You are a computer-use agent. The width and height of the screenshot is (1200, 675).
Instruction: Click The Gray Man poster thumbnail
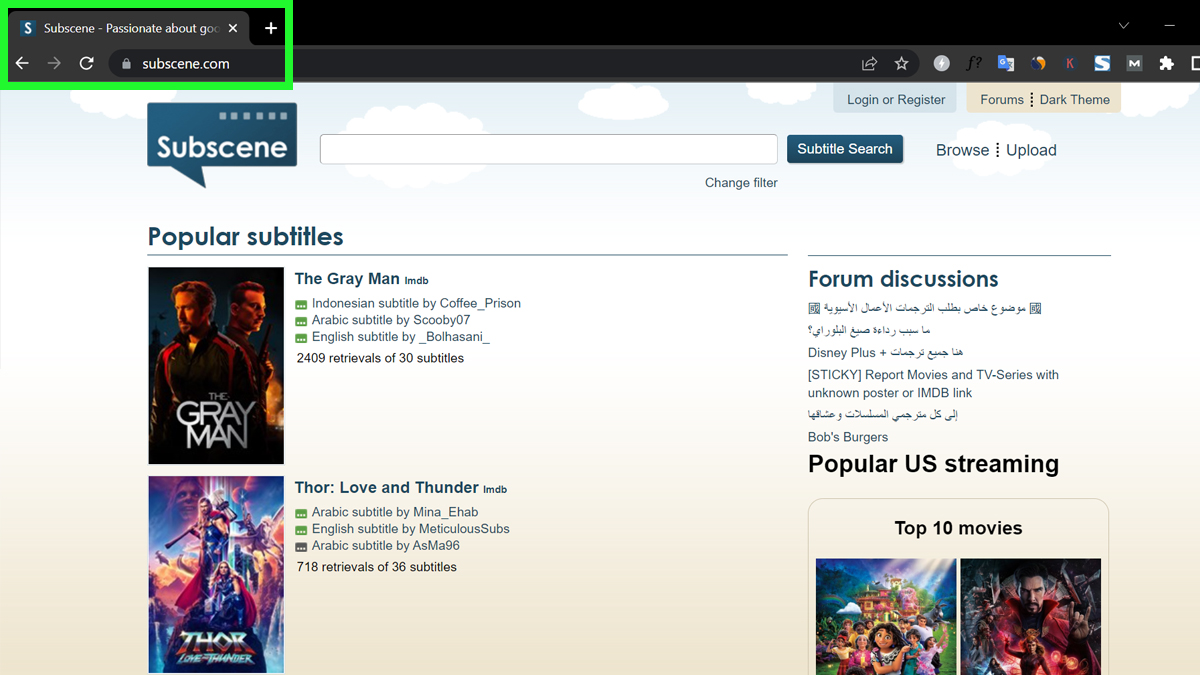click(x=216, y=366)
